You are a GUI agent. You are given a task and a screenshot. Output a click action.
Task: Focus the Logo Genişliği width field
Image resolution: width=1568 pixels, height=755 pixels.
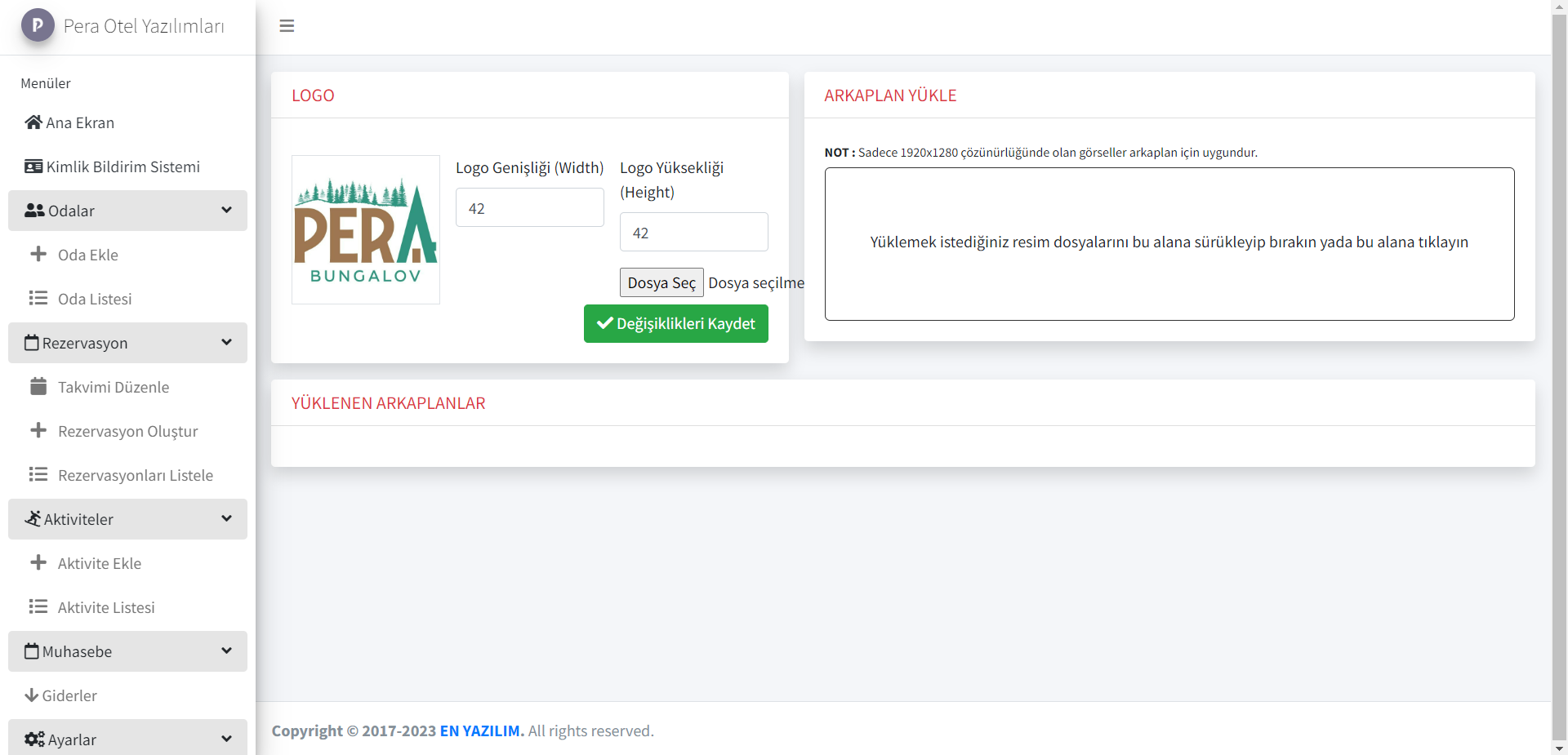coord(529,208)
